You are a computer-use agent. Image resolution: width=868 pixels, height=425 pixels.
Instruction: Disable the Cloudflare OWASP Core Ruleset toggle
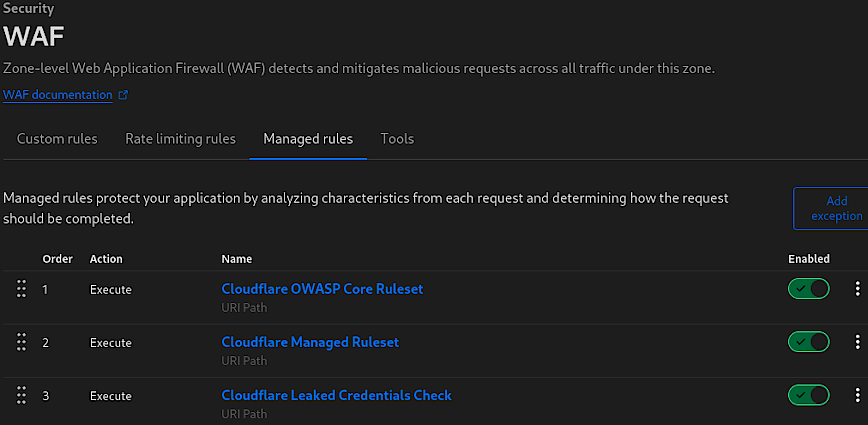pyautogui.click(x=809, y=289)
